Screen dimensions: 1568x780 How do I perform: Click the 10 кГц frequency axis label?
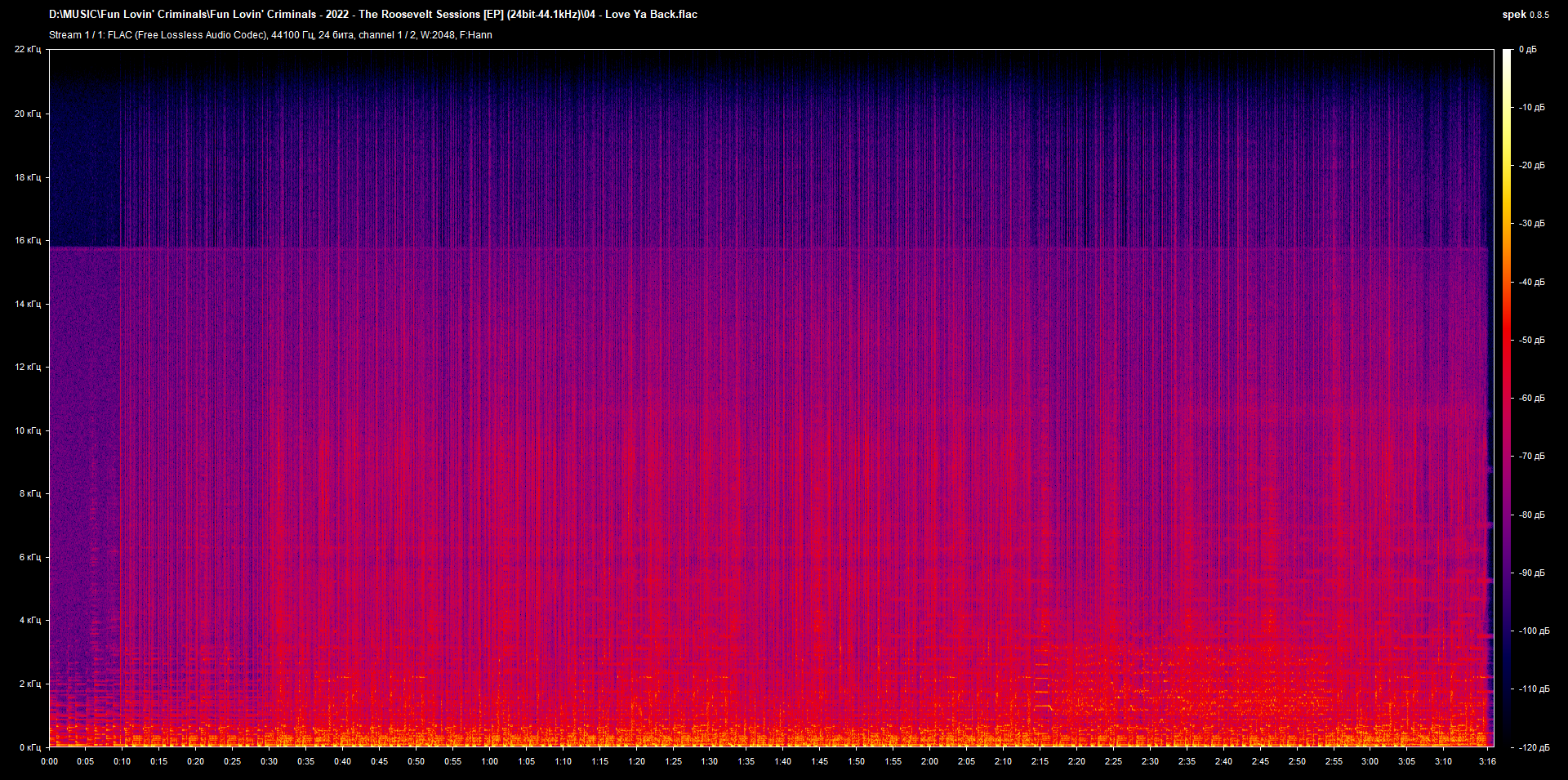tap(28, 430)
